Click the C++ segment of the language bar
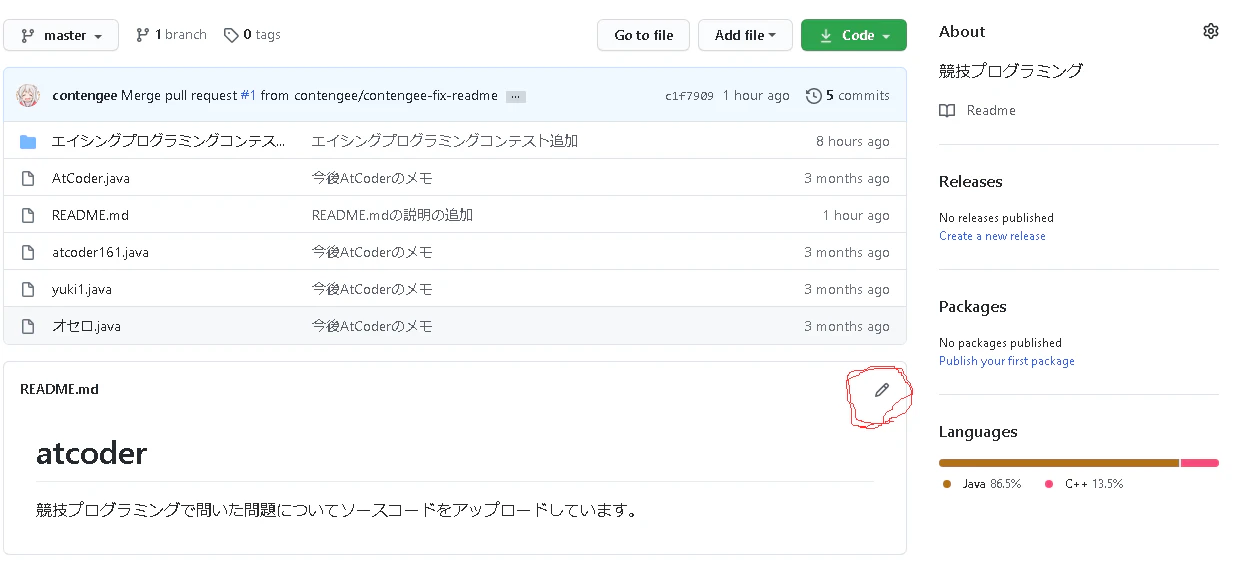 [x=1200, y=463]
